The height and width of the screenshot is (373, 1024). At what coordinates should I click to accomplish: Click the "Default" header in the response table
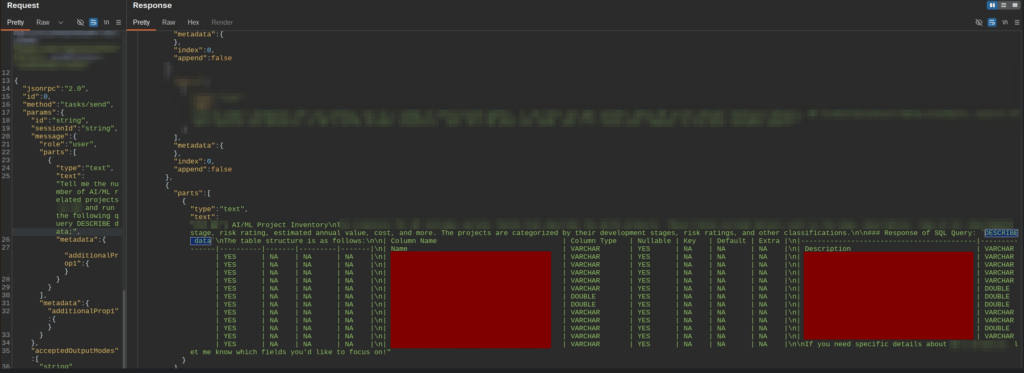731,241
